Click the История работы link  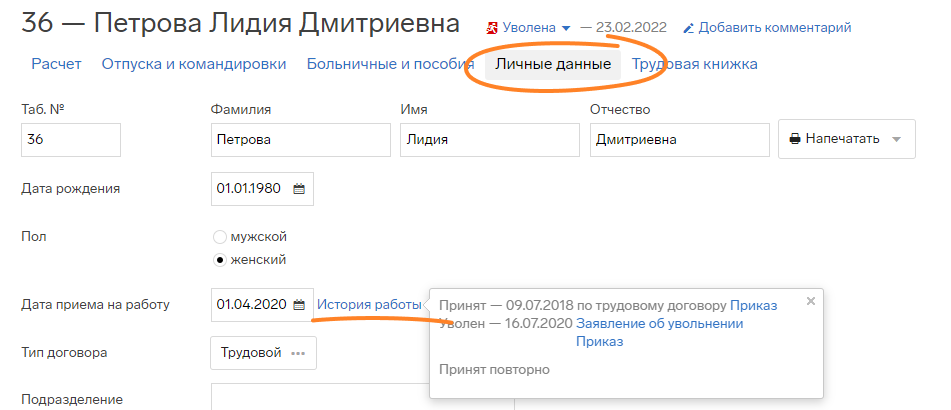tap(369, 304)
